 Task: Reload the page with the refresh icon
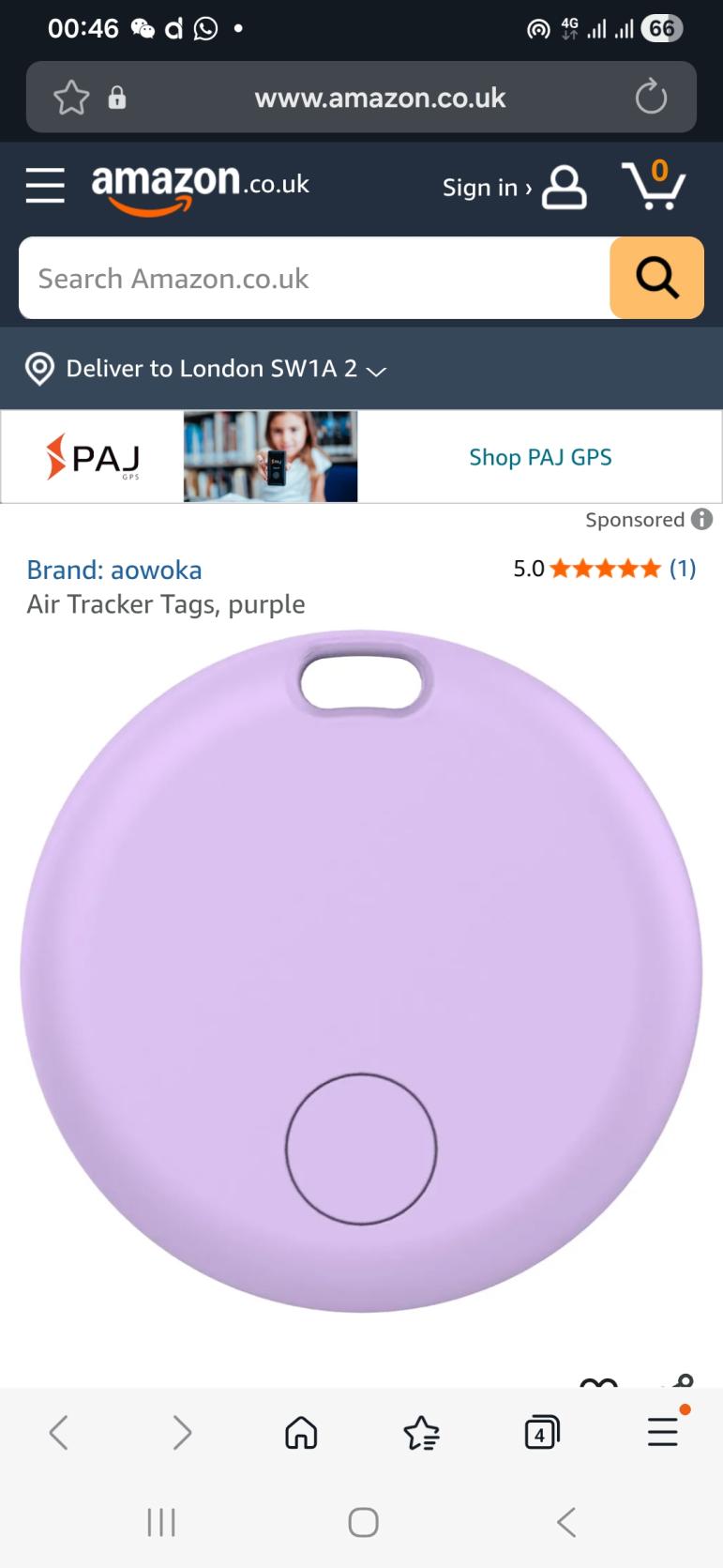click(651, 97)
